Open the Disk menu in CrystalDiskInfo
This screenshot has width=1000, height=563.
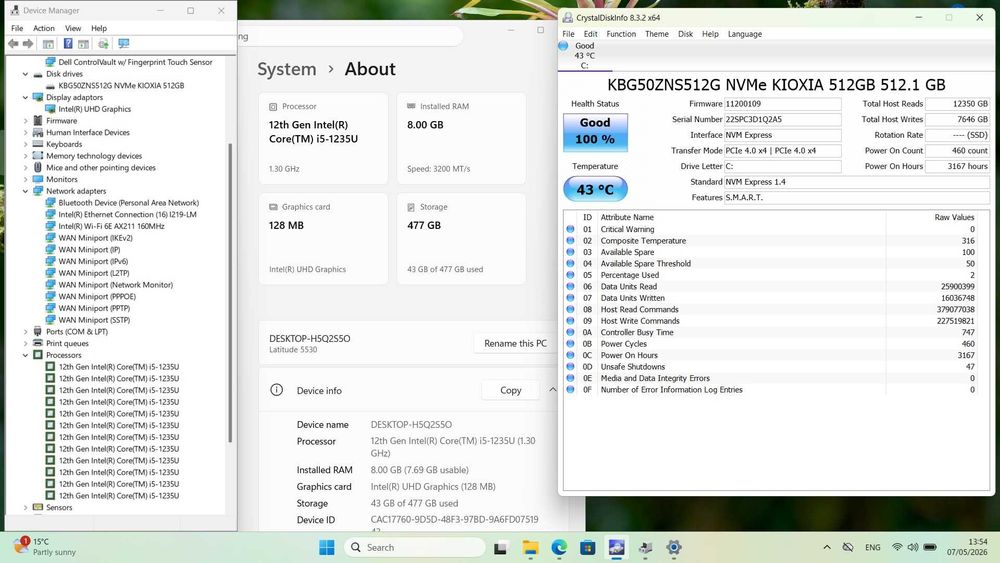(x=685, y=34)
